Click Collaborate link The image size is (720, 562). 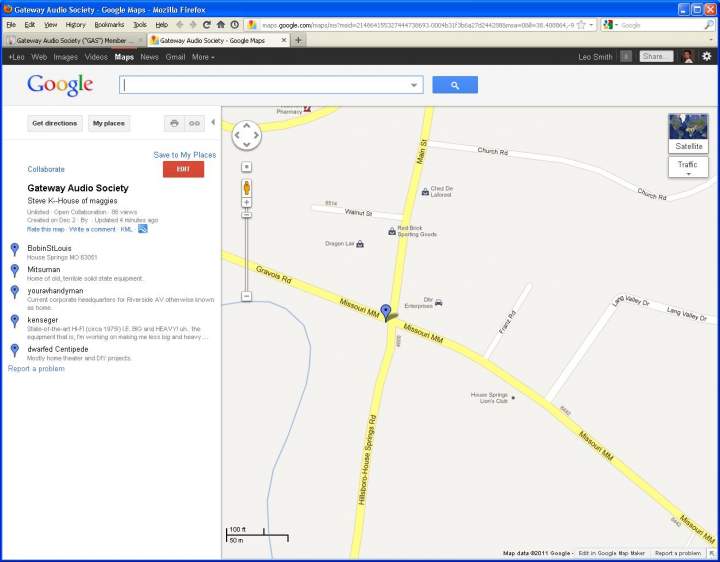pyautogui.click(x=46, y=169)
